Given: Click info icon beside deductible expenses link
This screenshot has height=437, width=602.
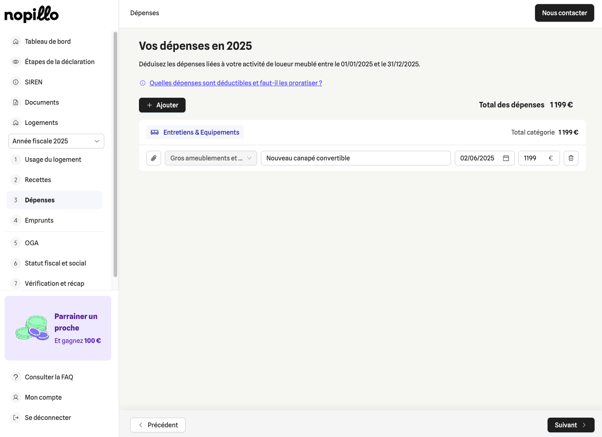Looking at the screenshot, I should click(143, 83).
